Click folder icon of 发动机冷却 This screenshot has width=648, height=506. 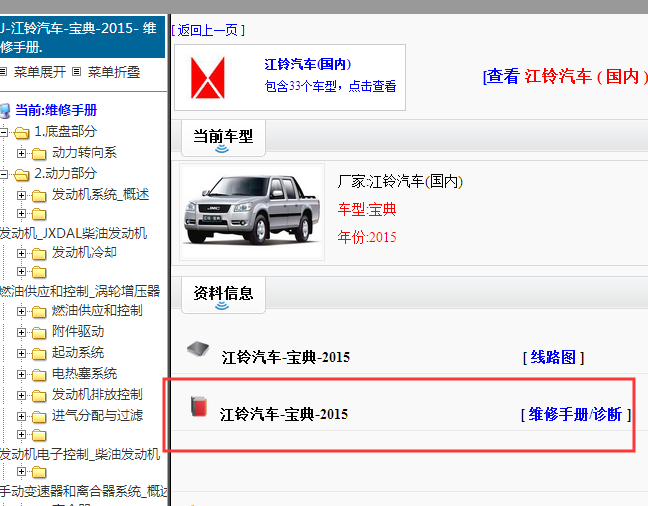click(39, 253)
